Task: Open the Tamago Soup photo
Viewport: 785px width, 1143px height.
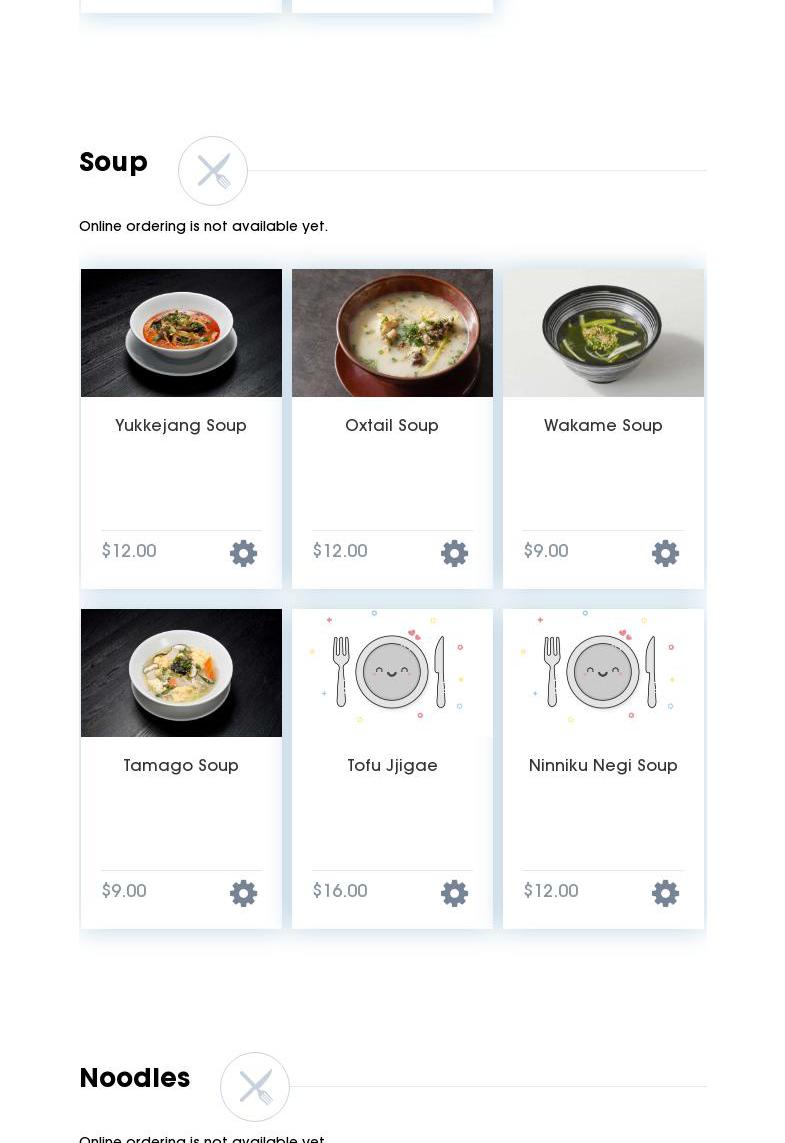Action: 181,673
